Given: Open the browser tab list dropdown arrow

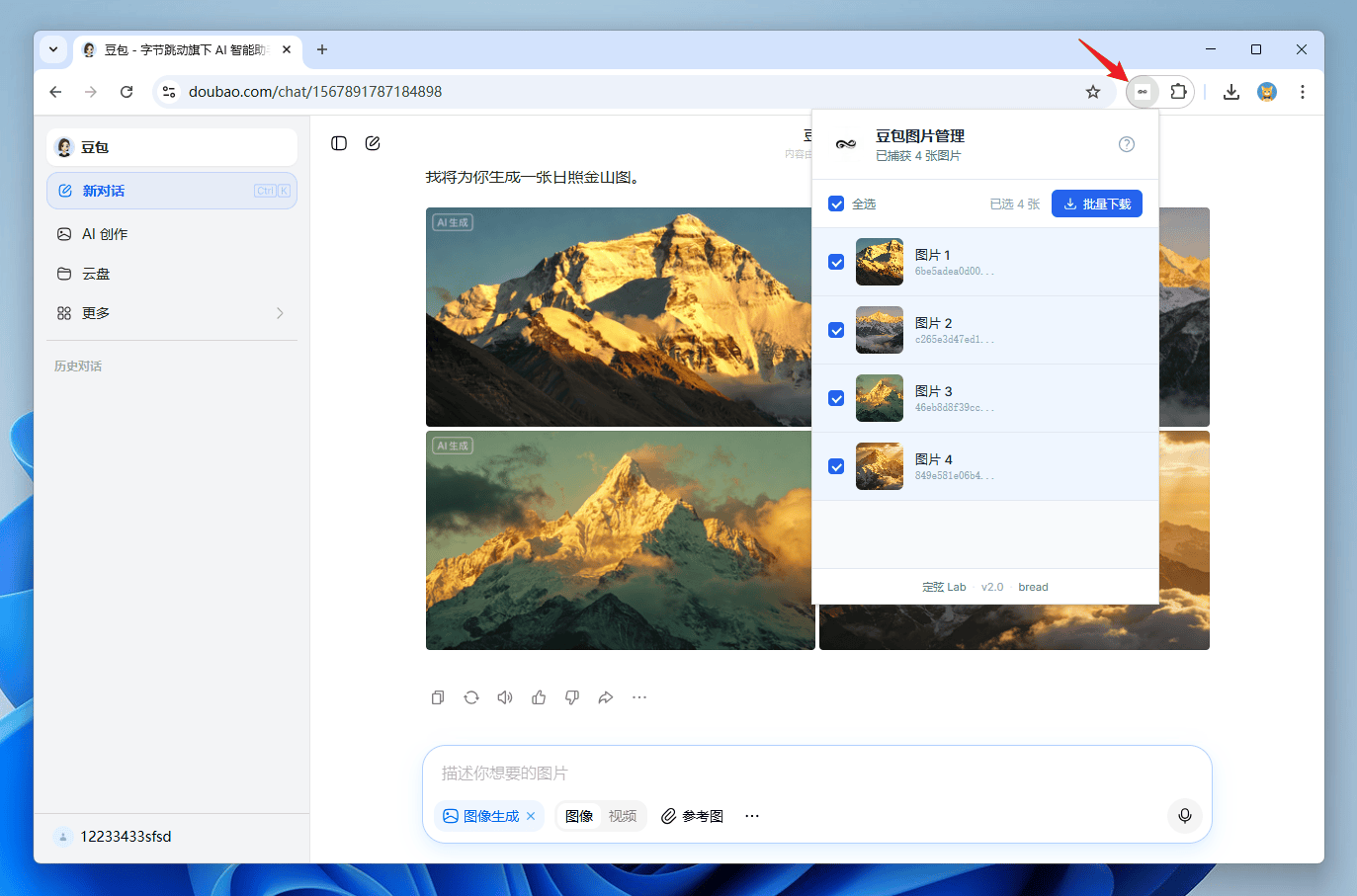Looking at the screenshot, I should [x=53, y=49].
